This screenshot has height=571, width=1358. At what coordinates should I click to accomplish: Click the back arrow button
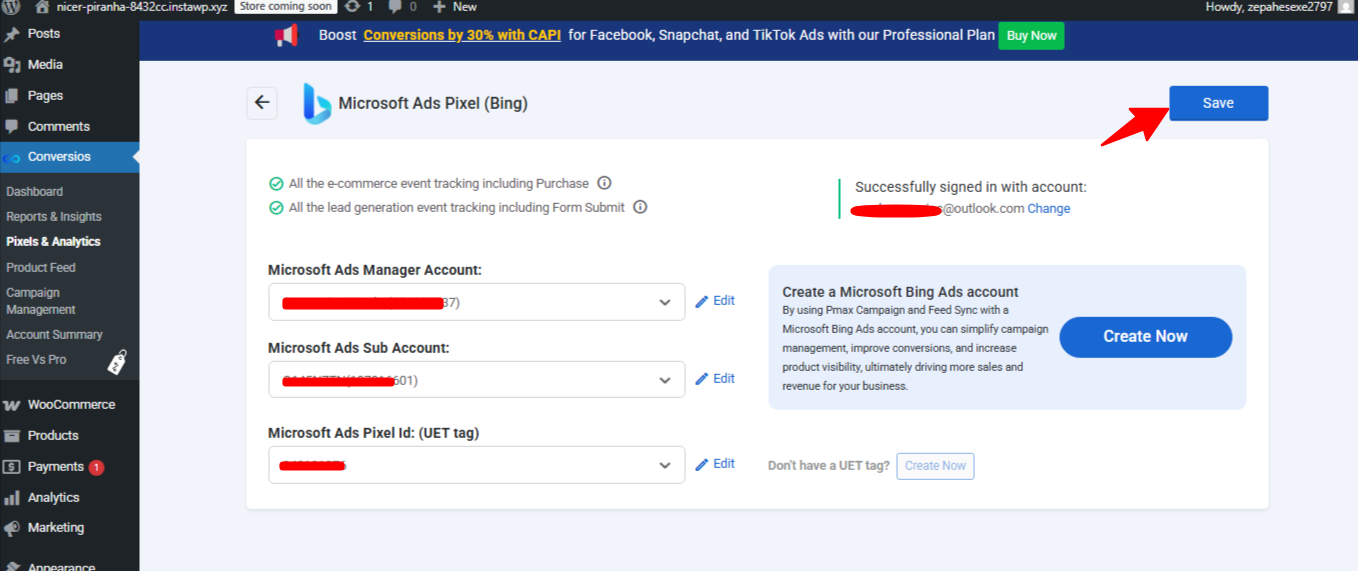[262, 102]
